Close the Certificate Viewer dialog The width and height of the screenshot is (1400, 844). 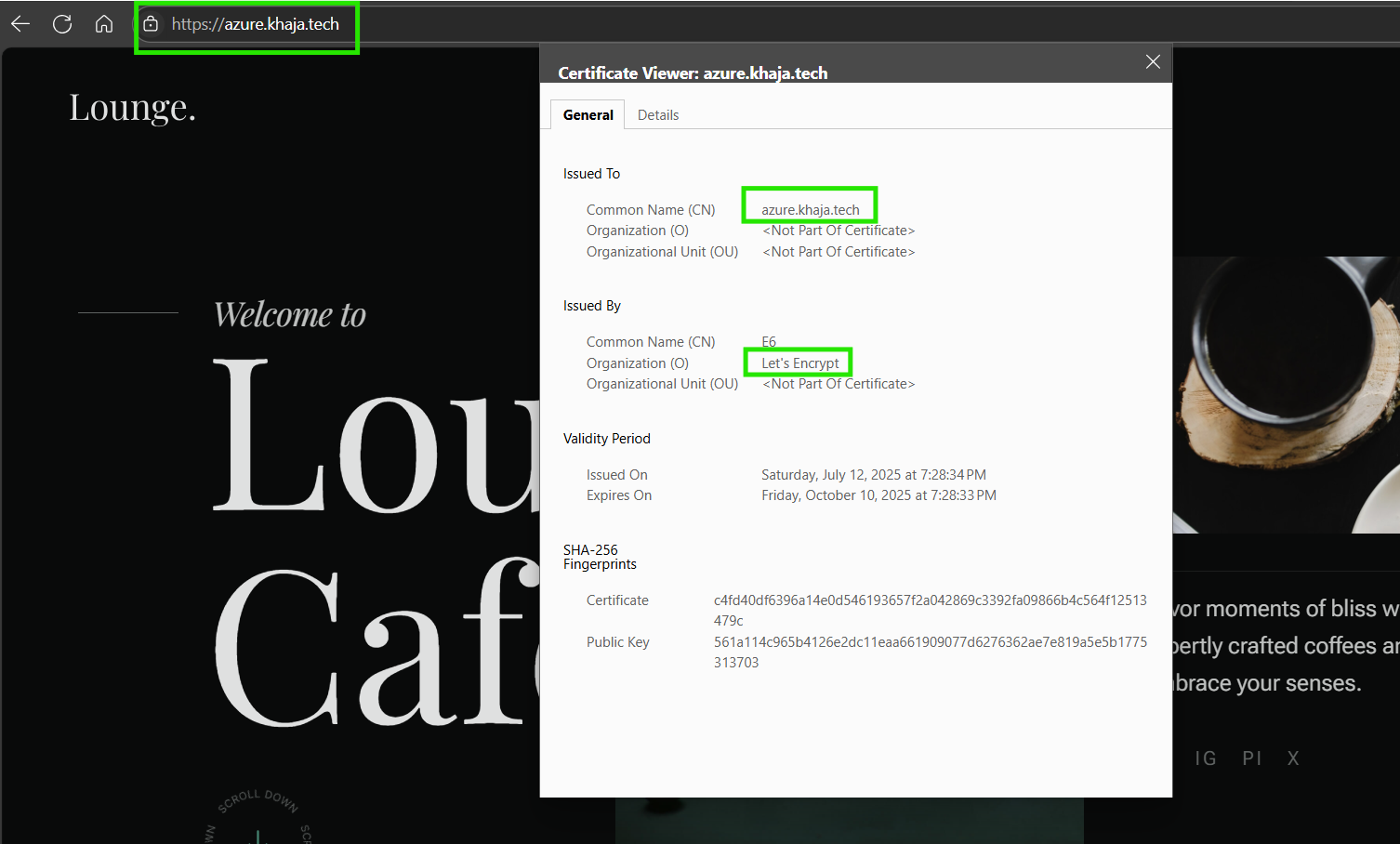pos(1153,61)
